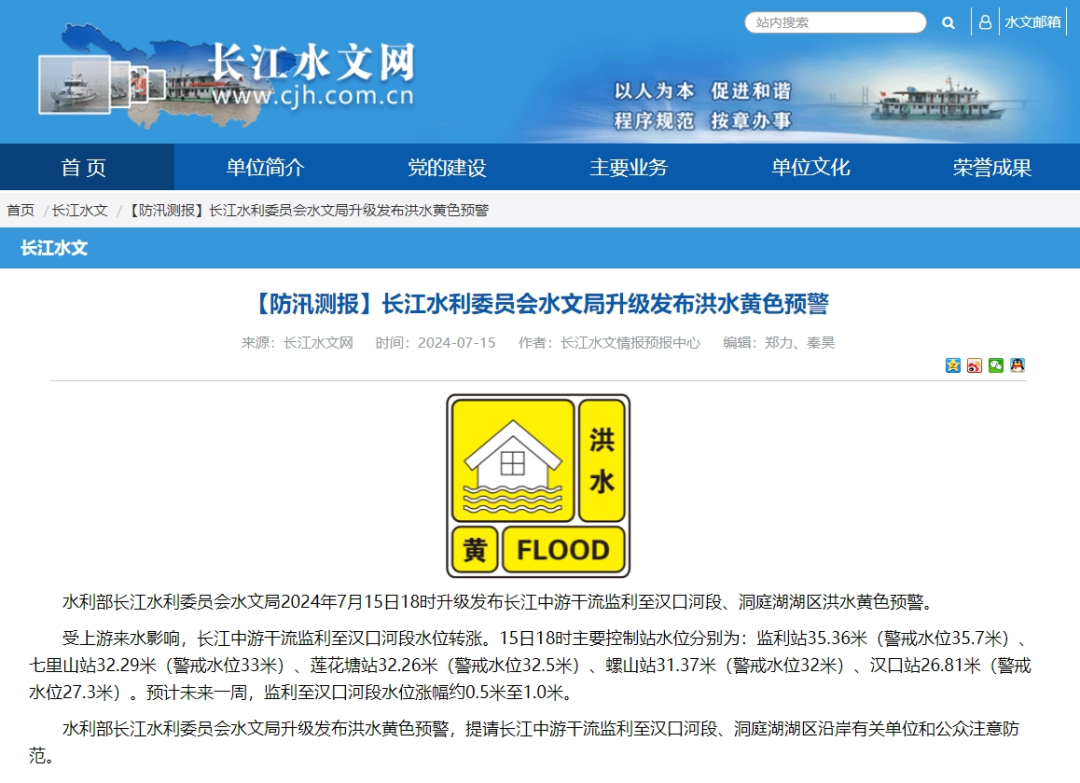Share the article via WeChat

click(995, 366)
